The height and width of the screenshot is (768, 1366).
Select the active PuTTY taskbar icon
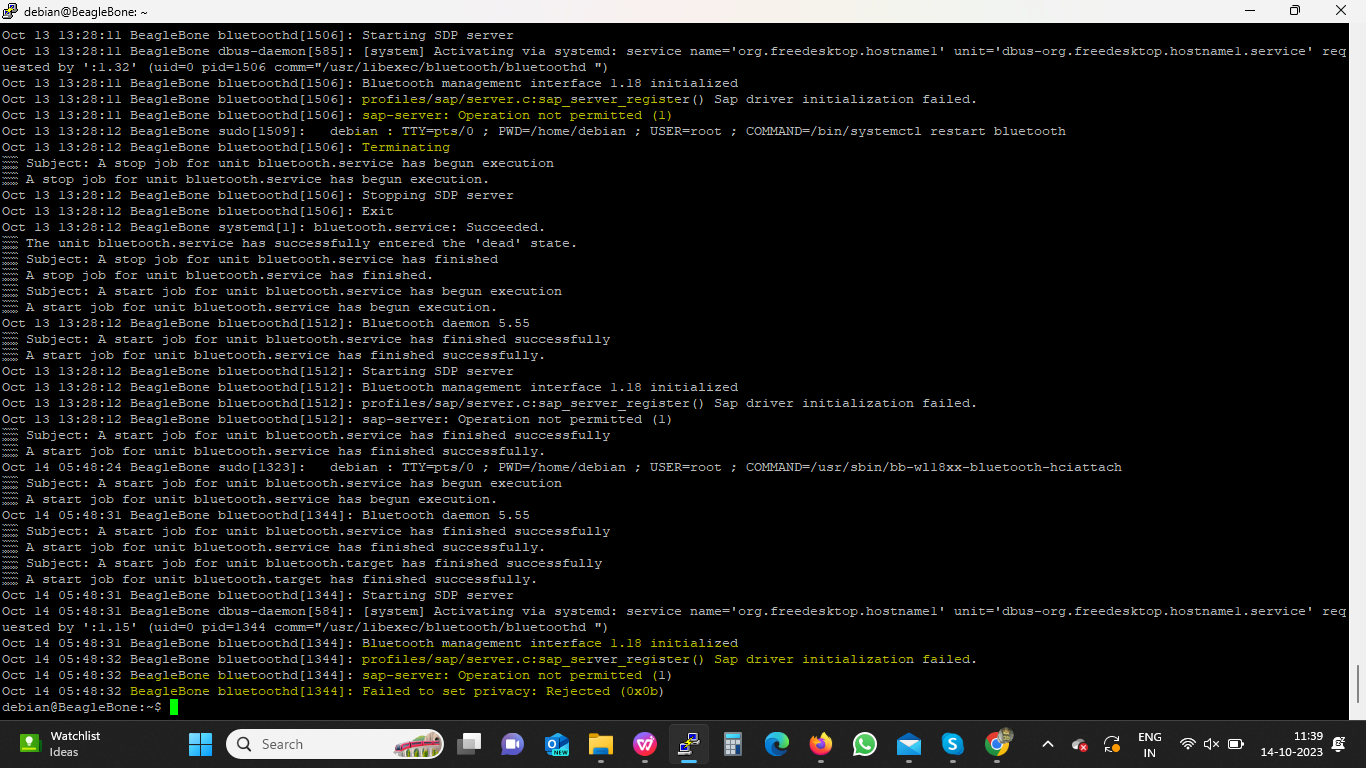pyautogui.click(x=688, y=744)
